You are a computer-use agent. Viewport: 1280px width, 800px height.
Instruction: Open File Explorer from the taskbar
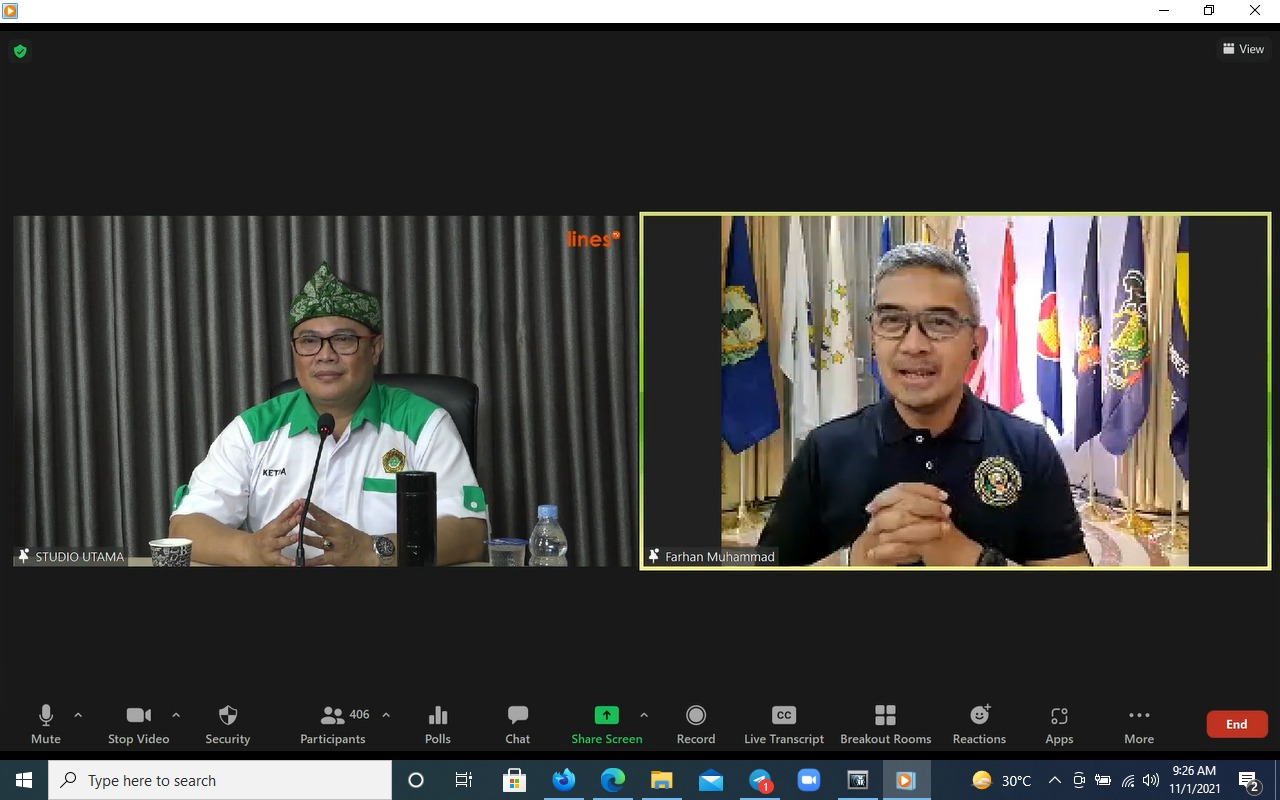pyautogui.click(x=662, y=780)
